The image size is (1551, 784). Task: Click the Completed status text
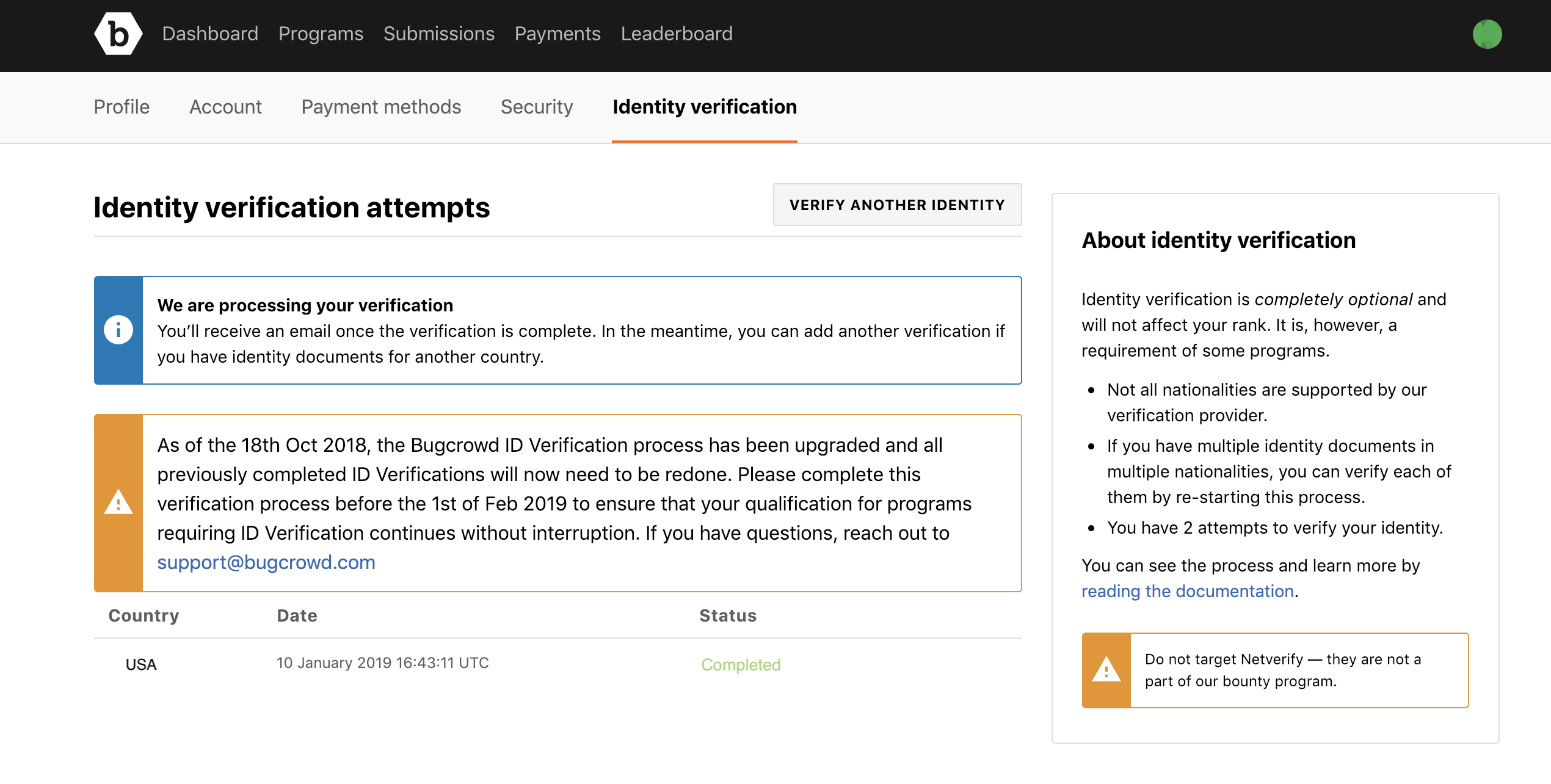coord(740,664)
